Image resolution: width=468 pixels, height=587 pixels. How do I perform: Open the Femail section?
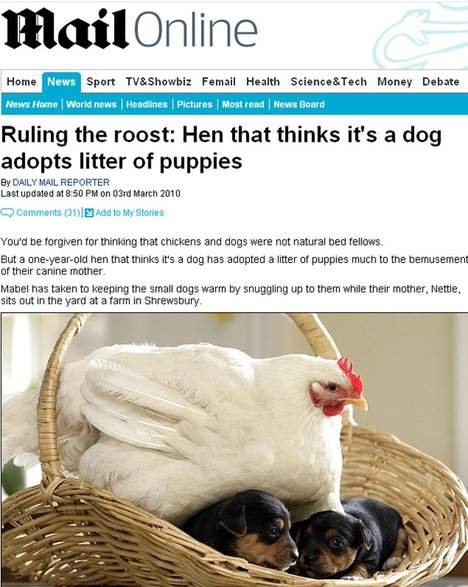tap(219, 82)
